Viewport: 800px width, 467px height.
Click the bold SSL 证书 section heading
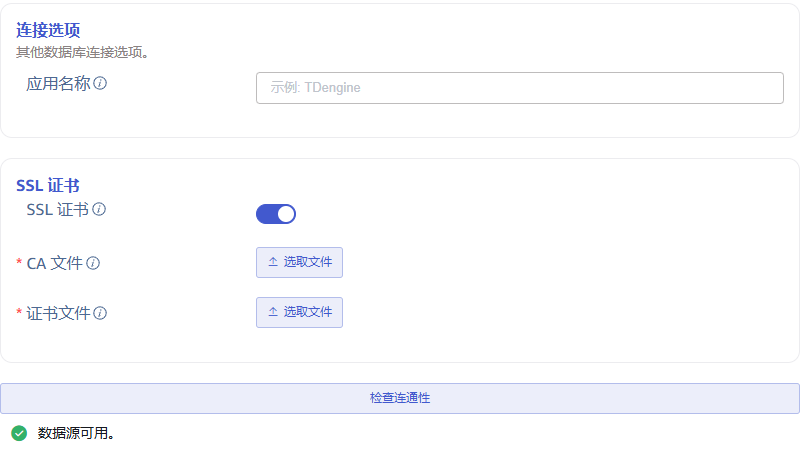48,185
